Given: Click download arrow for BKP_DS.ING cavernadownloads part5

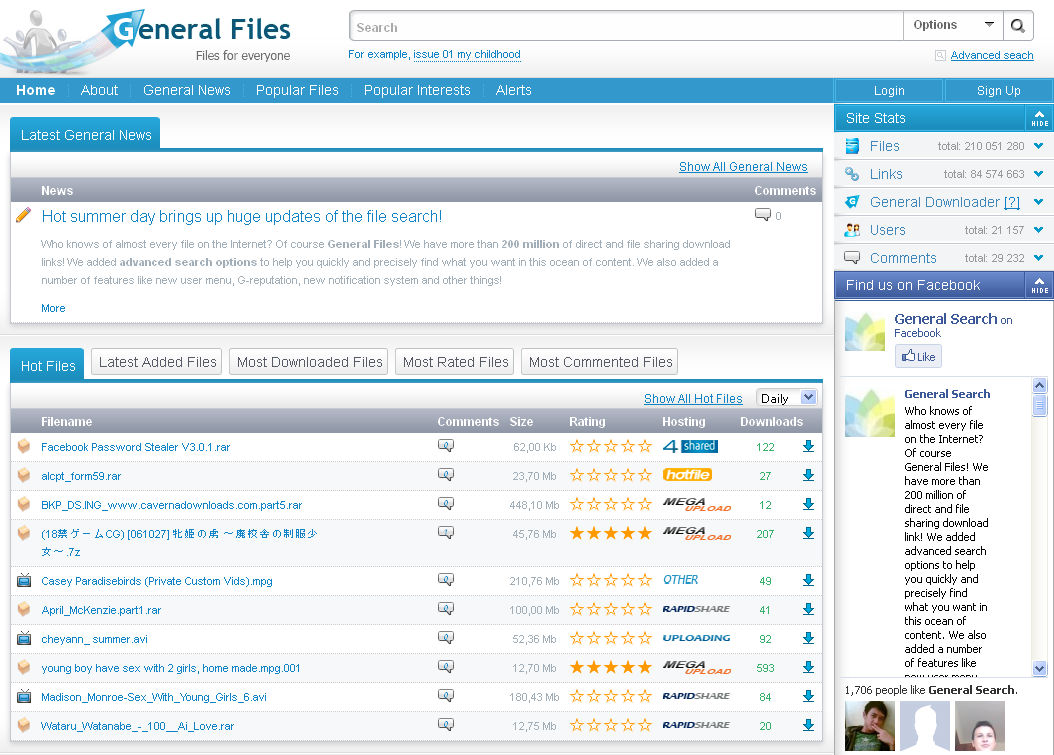Looking at the screenshot, I should pos(808,504).
